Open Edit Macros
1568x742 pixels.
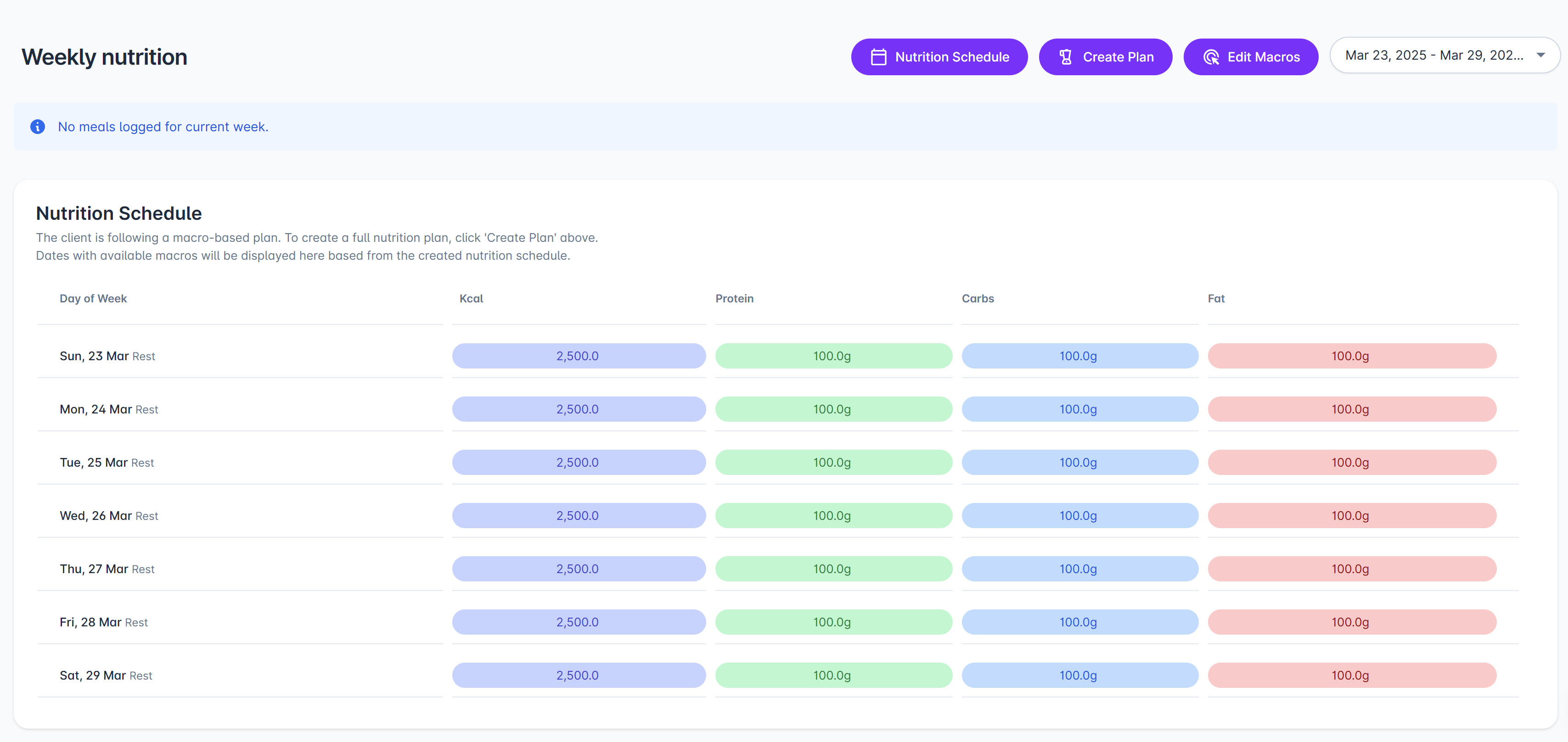[1250, 57]
